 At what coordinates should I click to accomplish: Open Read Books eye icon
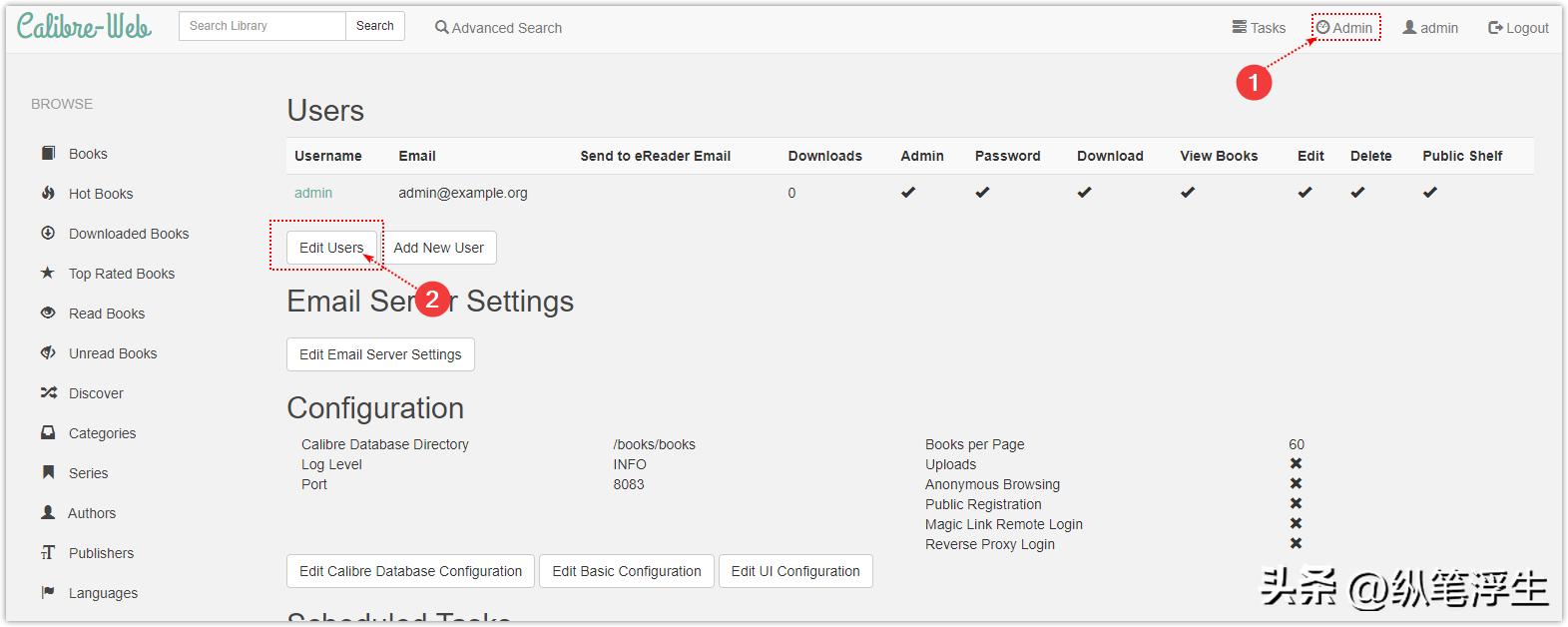pyautogui.click(x=48, y=313)
